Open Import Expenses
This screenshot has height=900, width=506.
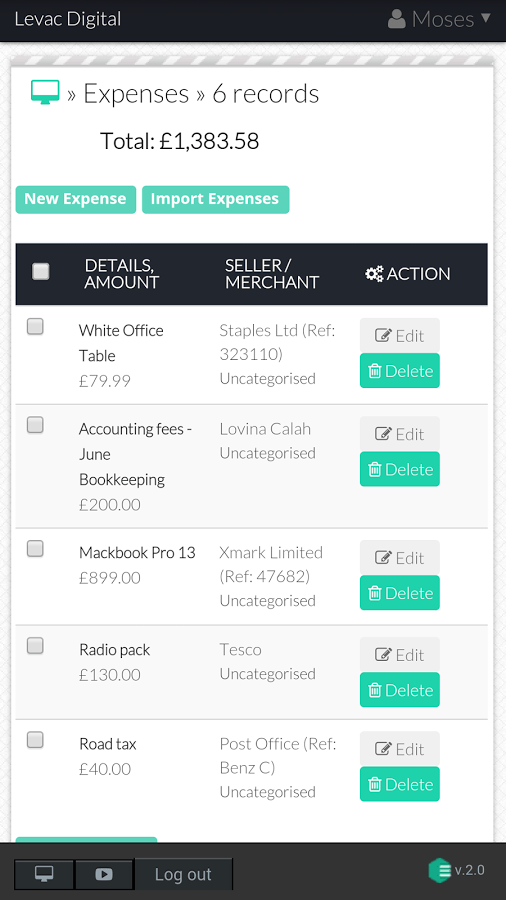pos(216,199)
